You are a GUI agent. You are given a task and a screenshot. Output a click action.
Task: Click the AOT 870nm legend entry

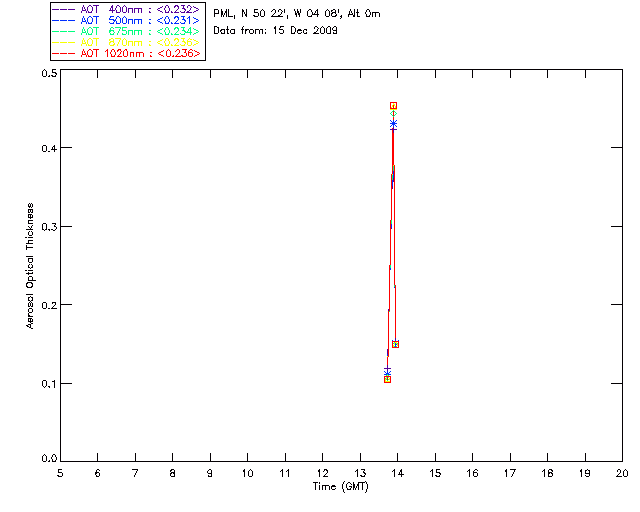point(127,42)
